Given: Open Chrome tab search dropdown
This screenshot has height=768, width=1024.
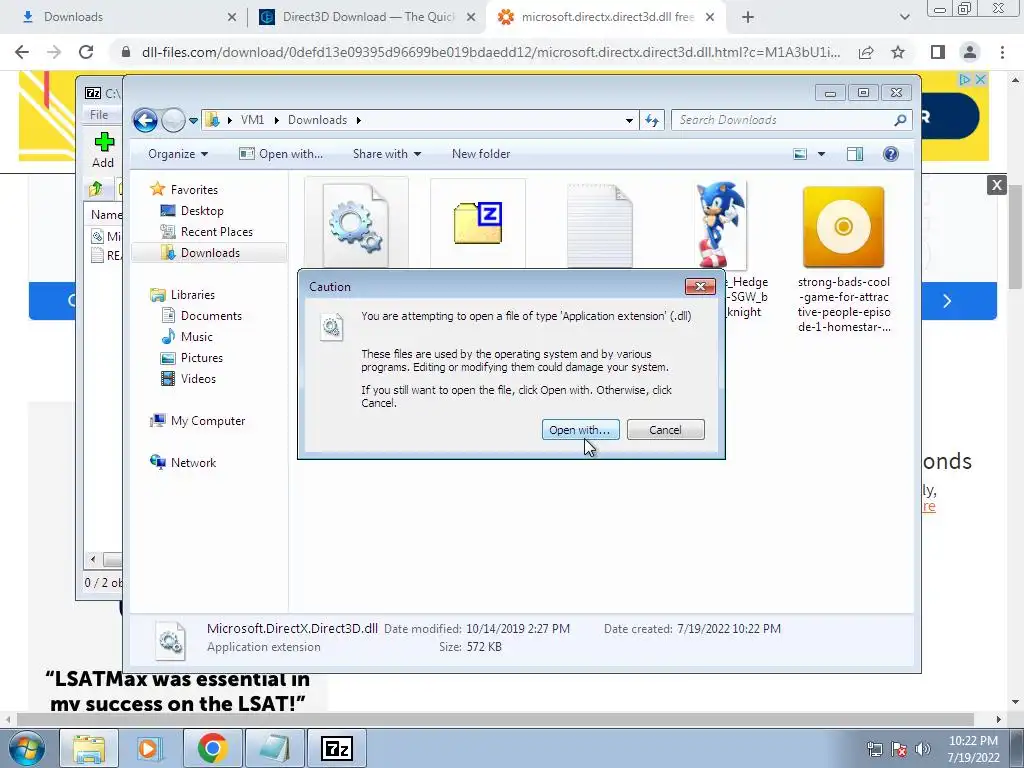Looking at the screenshot, I should 904,18.
